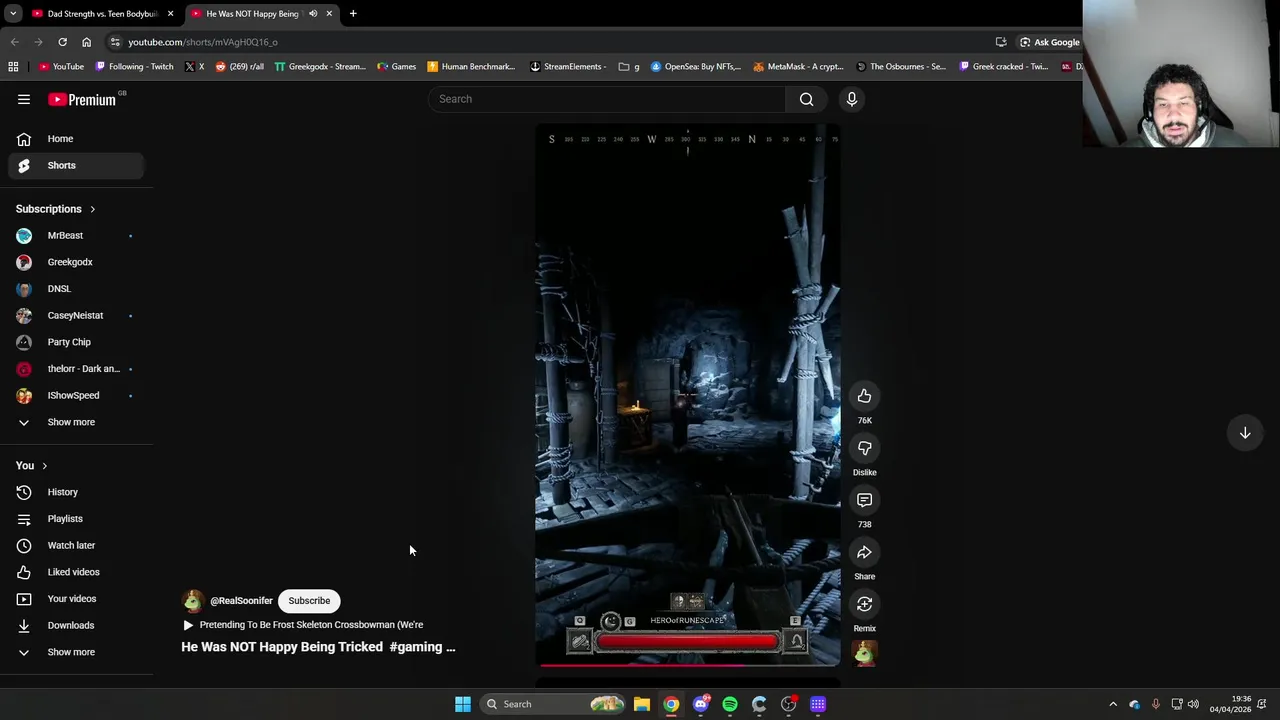Image resolution: width=1280 pixels, height=720 pixels.
Task: Open Spotify from taskbar
Action: pos(730,704)
